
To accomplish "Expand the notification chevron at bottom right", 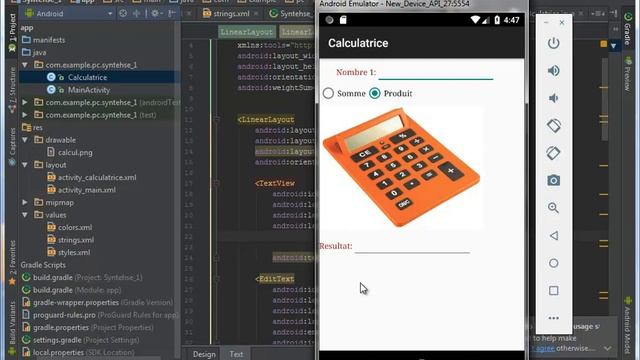I will 608,349.
